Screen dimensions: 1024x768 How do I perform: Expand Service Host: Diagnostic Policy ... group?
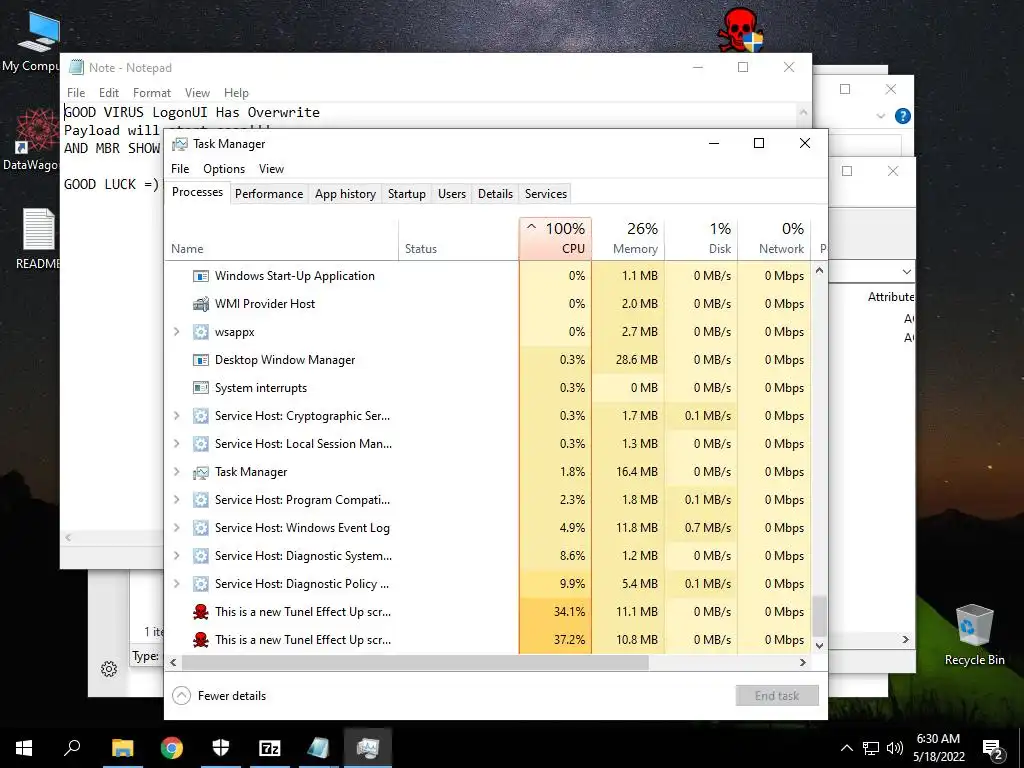click(x=176, y=584)
